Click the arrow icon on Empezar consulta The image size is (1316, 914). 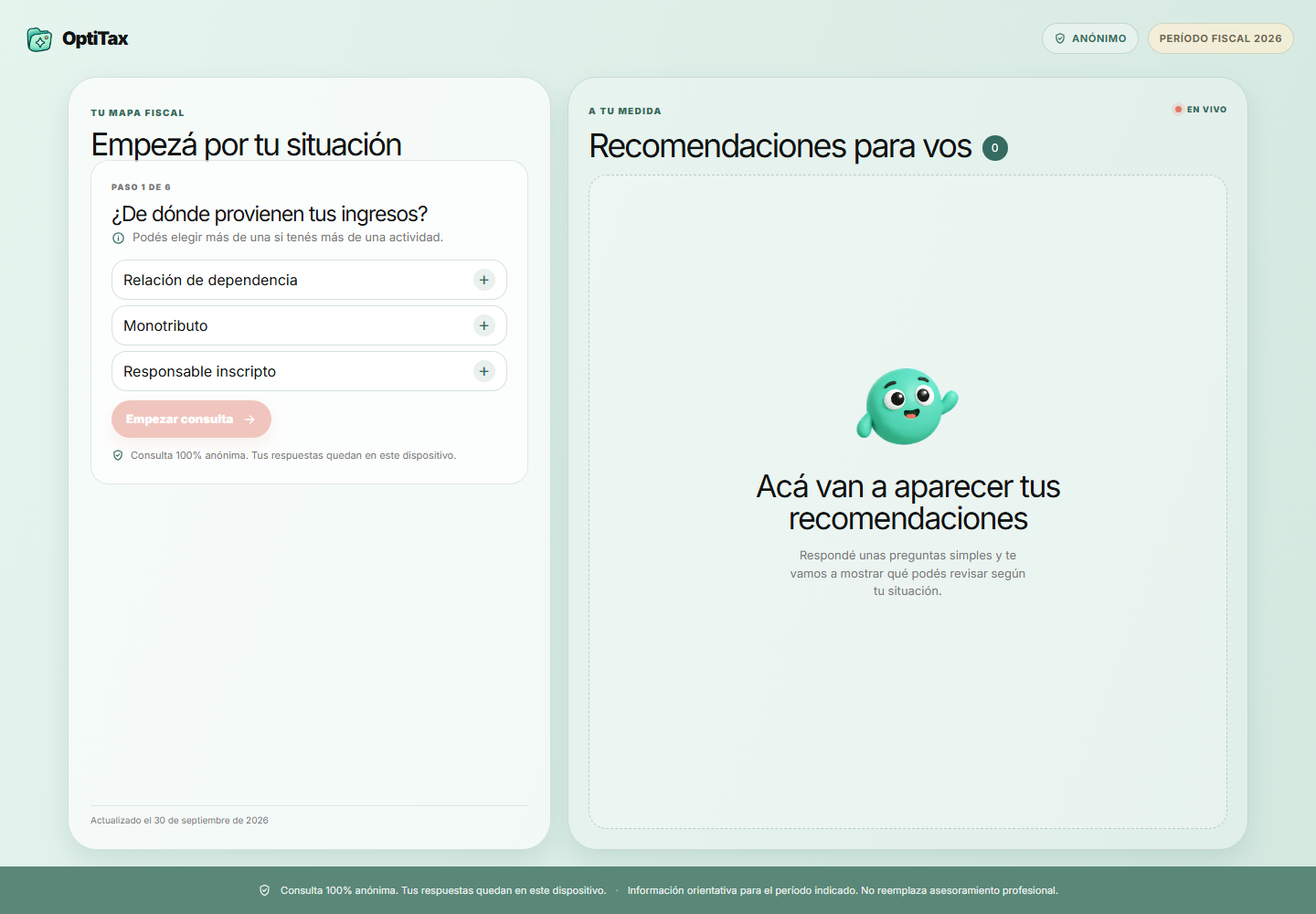click(x=249, y=420)
